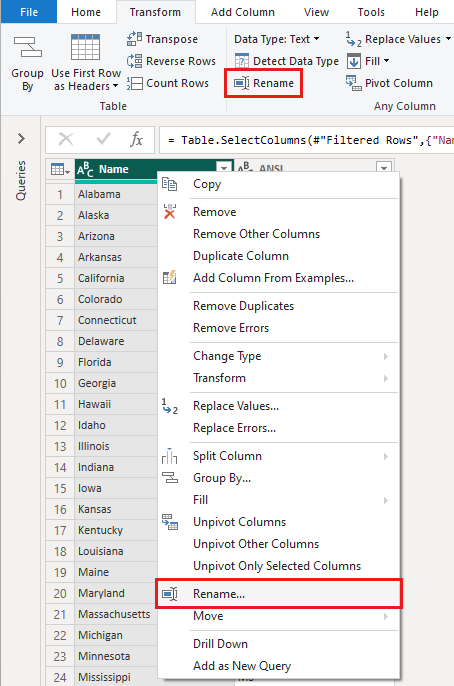Cancel formula with the X icon
This screenshot has height=686, width=454.
tap(66, 140)
